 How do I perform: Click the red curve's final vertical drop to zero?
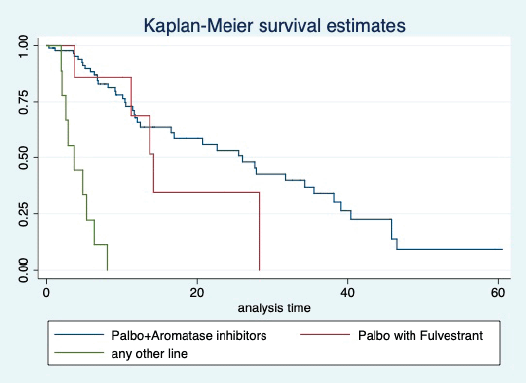(260, 231)
